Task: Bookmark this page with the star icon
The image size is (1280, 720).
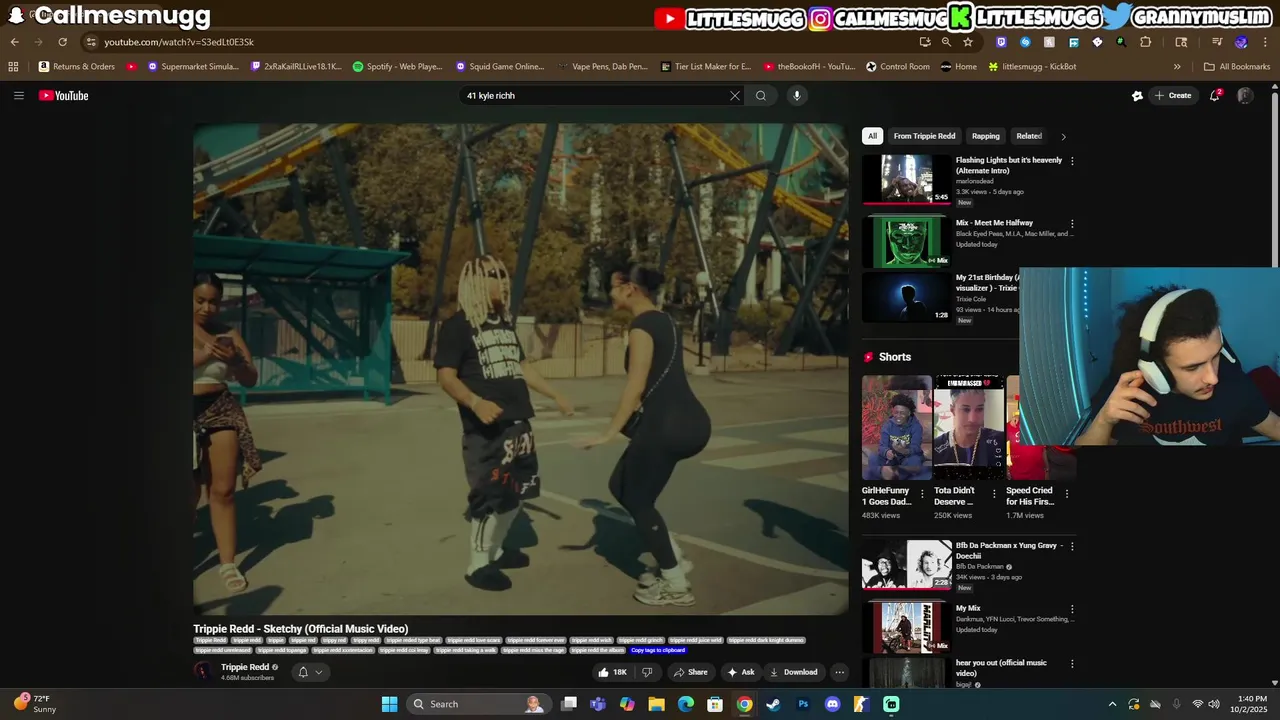Action: 968,42
